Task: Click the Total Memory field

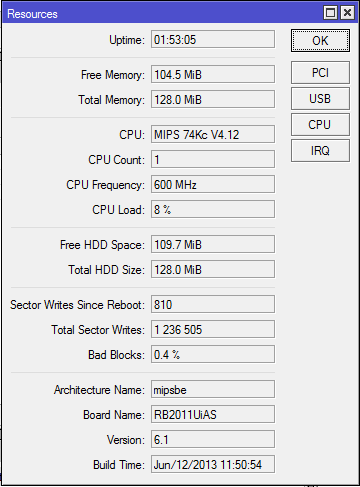Action: pyautogui.click(x=213, y=99)
